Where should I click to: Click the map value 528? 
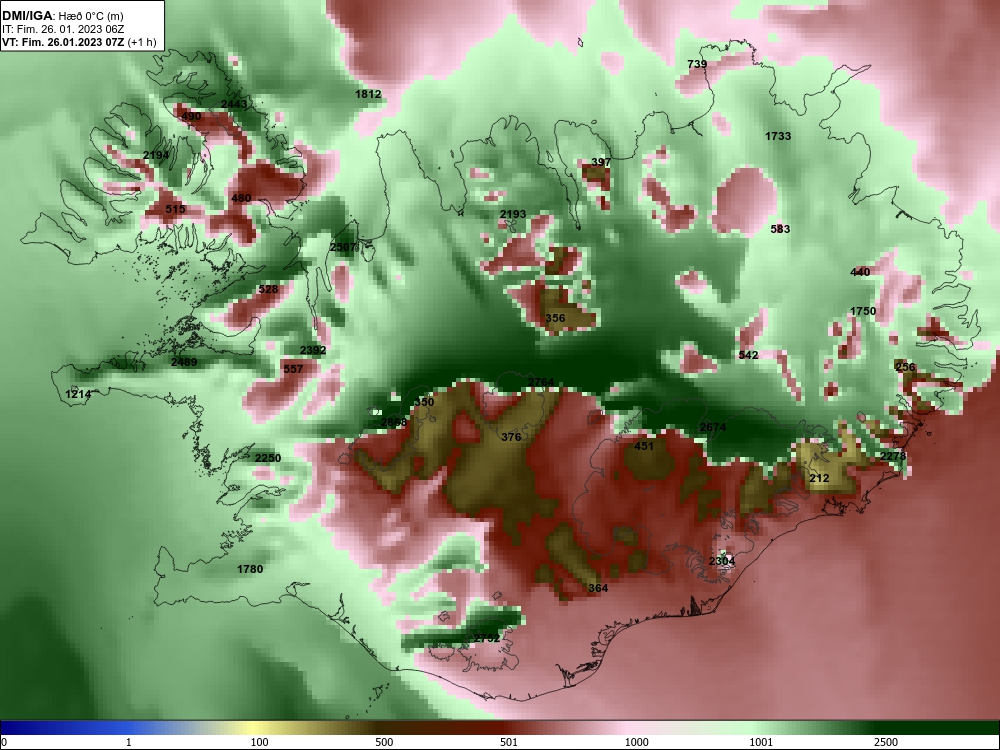pyautogui.click(x=268, y=289)
